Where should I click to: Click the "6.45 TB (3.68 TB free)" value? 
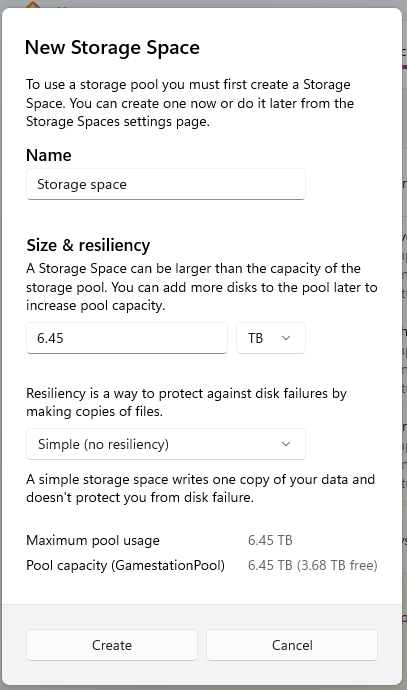(312, 565)
